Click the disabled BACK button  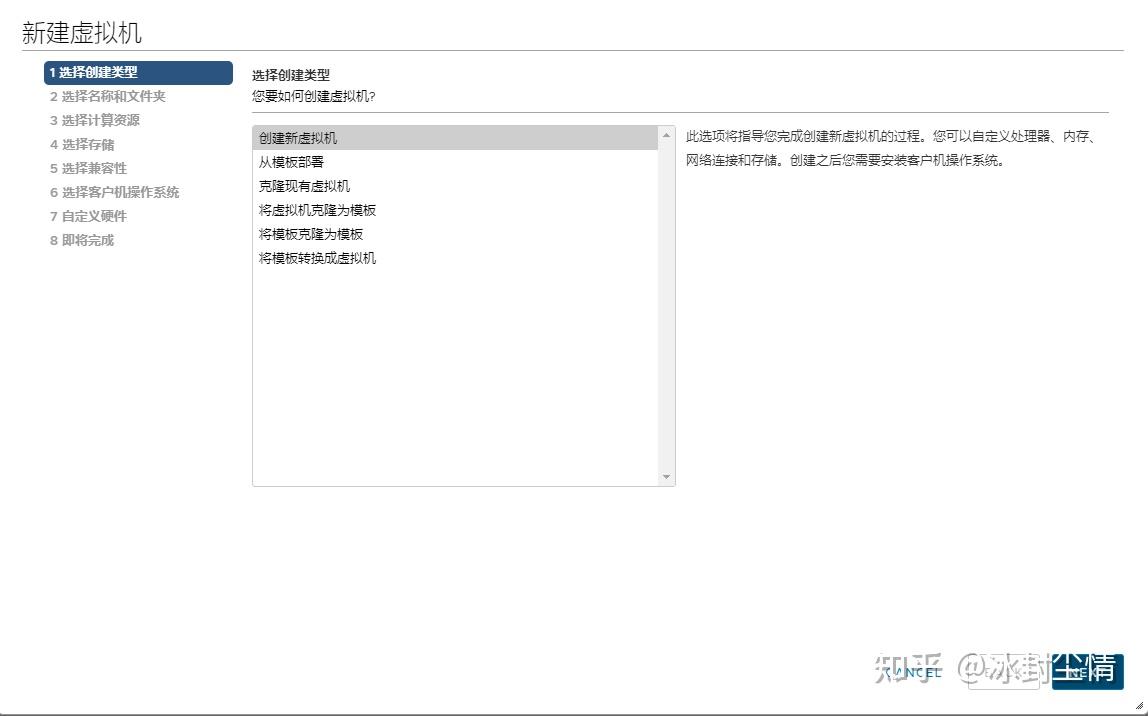(x=1003, y=672)
